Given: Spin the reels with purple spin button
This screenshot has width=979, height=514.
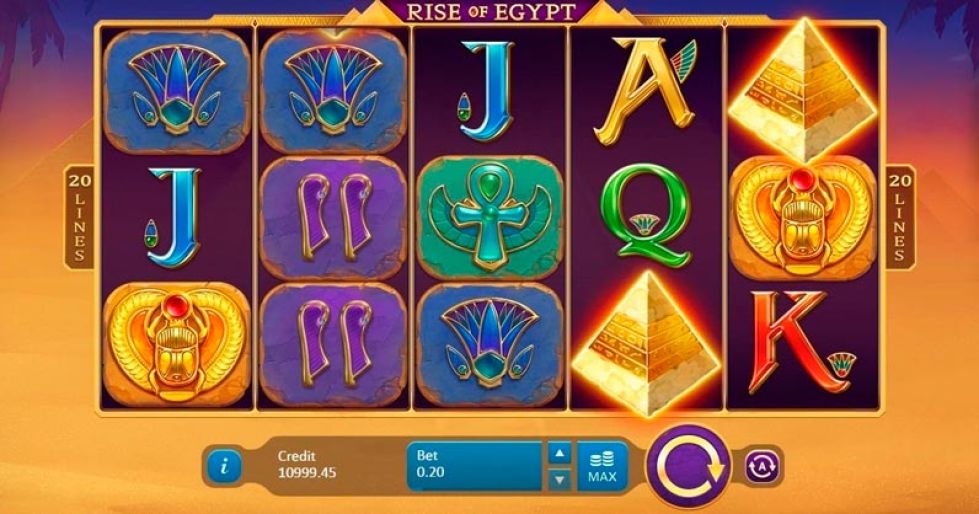Looking at the screenshot, I should pyautogui.click(x=689, y=465).
